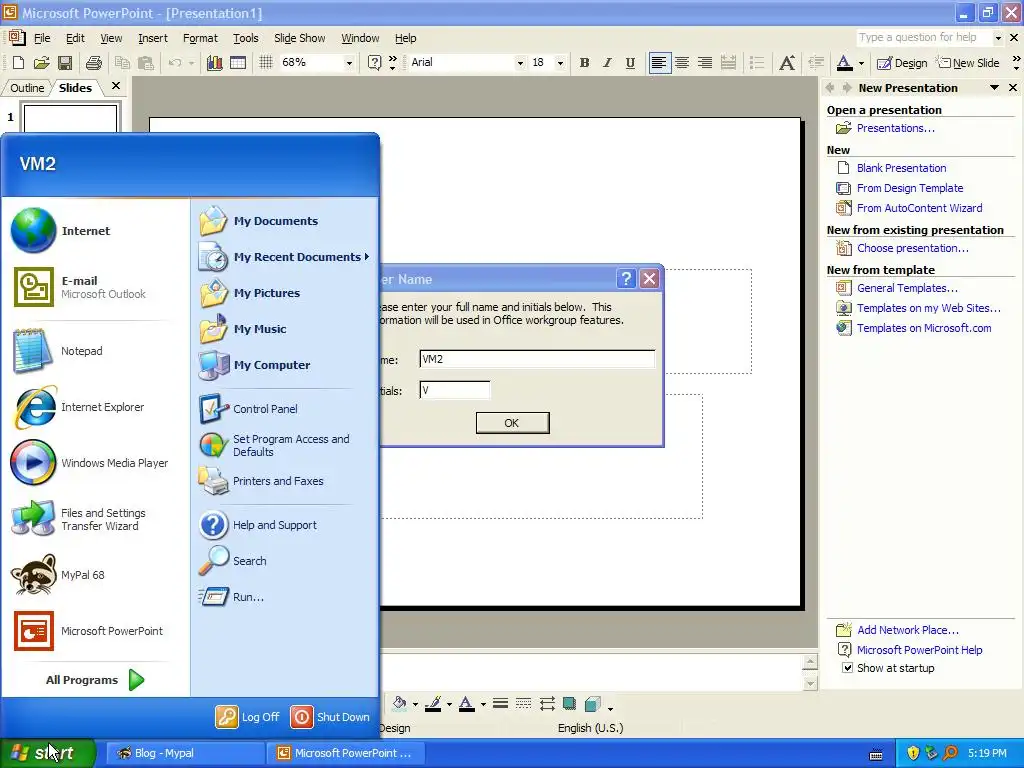The width and height of the screenshot is (1024, 768).
Task: Click Shut Down button
Action: (x=330, y=716)
